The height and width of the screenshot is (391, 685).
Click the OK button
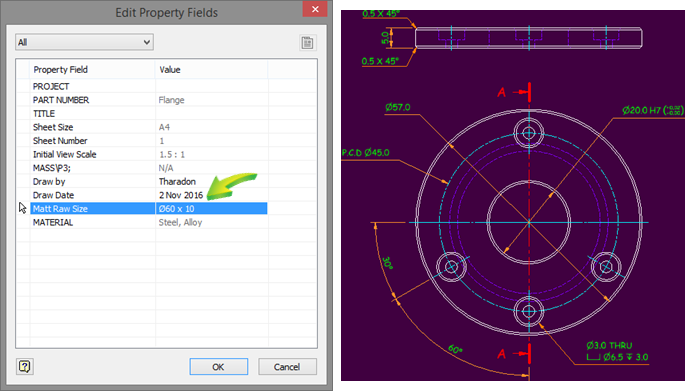pos(218,367)
